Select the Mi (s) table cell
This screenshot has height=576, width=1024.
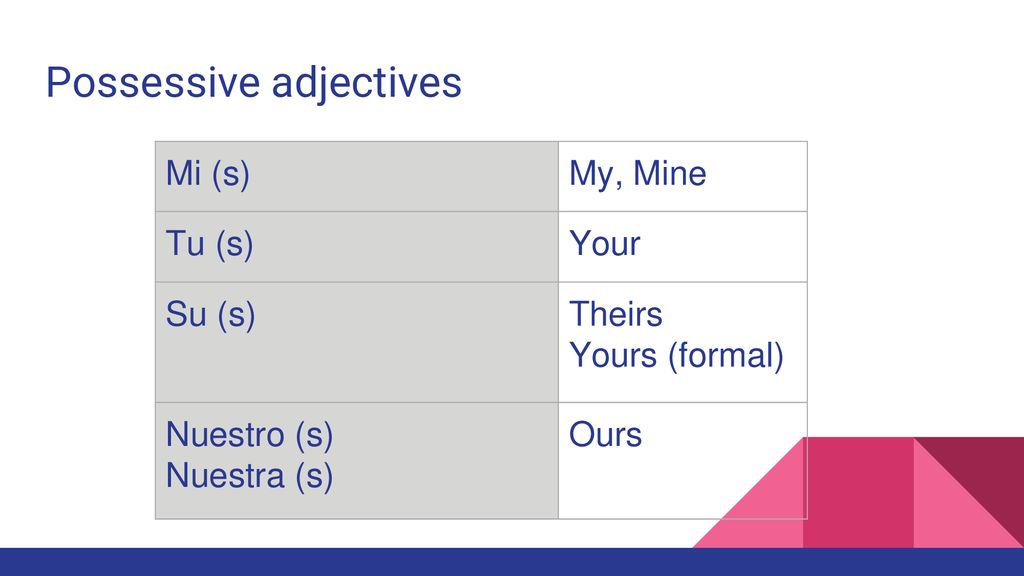pyautogui.click(x=357, y=176)
